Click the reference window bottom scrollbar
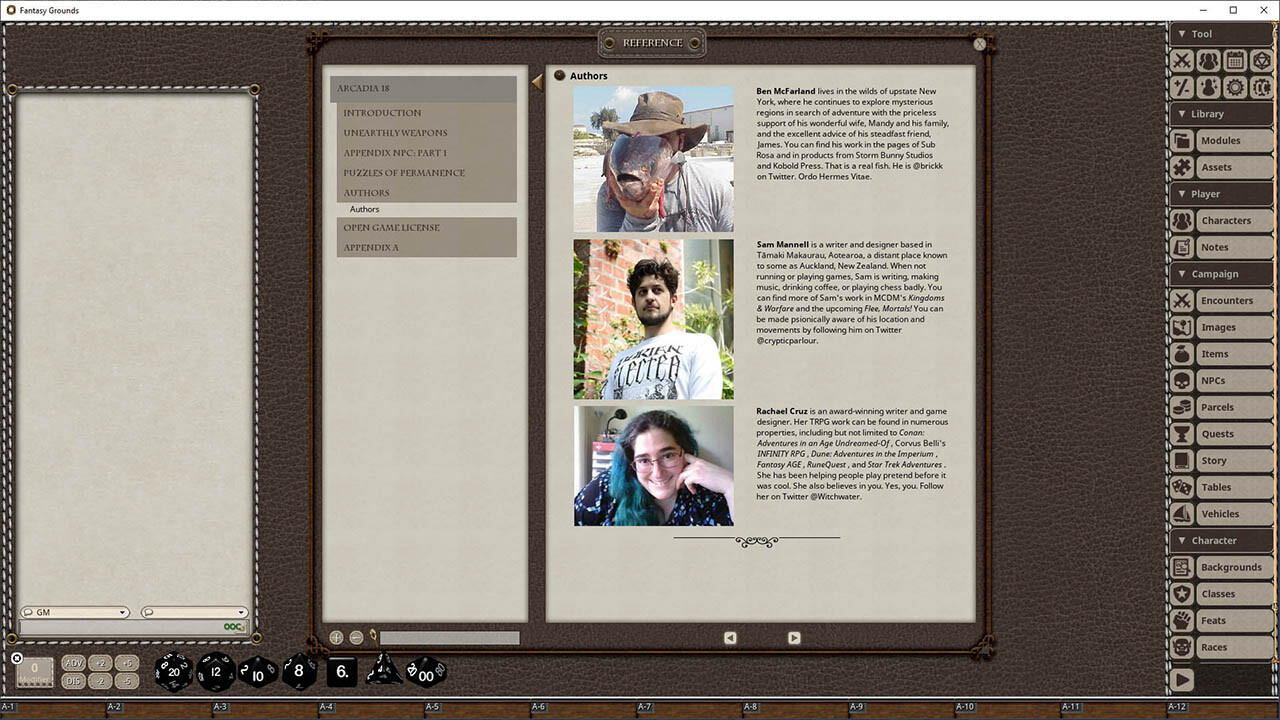 point(449,637)
